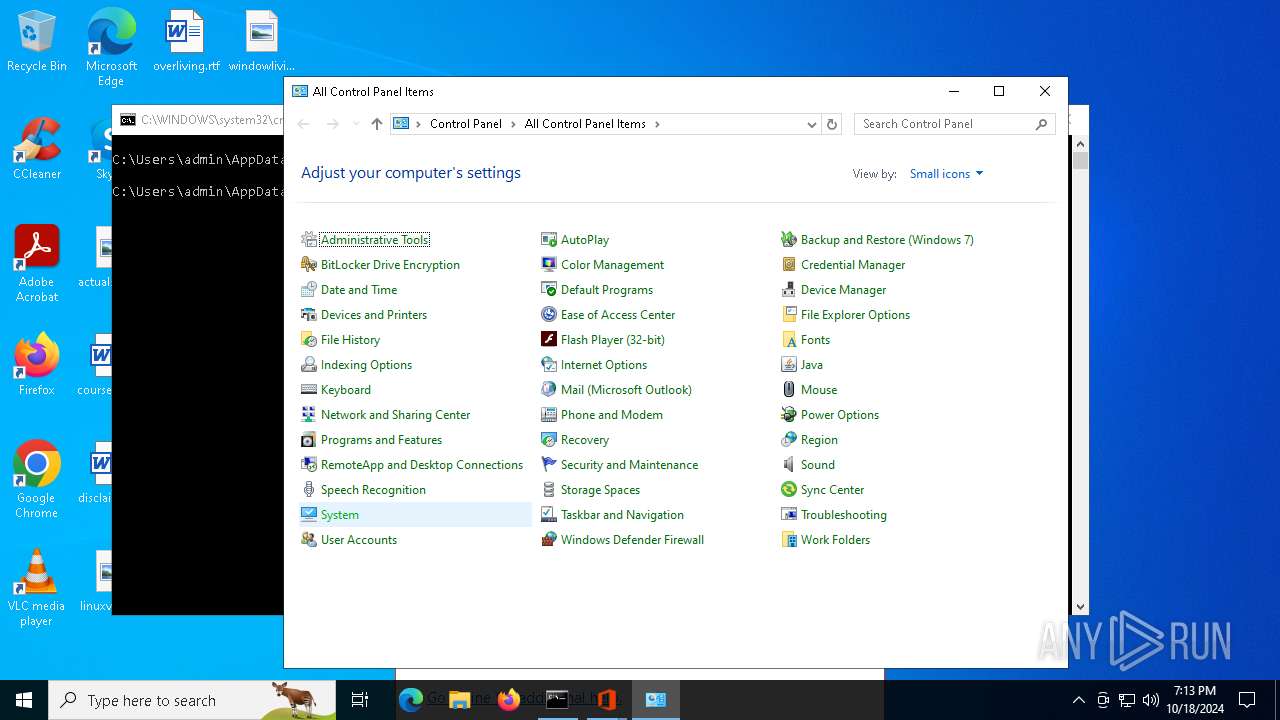Open RemoteApp and Desktop Connections
Screen dimensions: 1280x720
(422, 465)
